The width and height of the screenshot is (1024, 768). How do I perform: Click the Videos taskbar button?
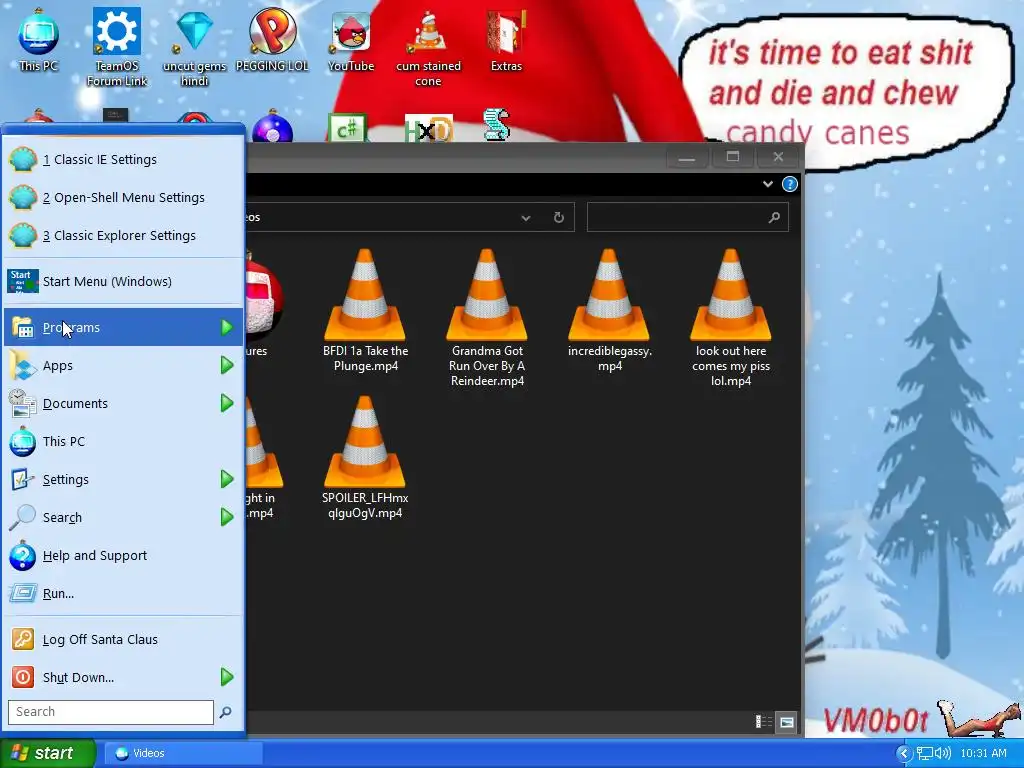click(x=183, y=753)
